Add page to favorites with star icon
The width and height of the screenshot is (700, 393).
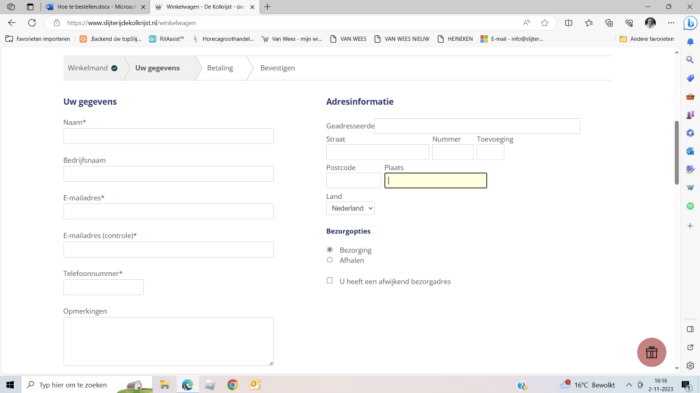(x=544, y=23)
